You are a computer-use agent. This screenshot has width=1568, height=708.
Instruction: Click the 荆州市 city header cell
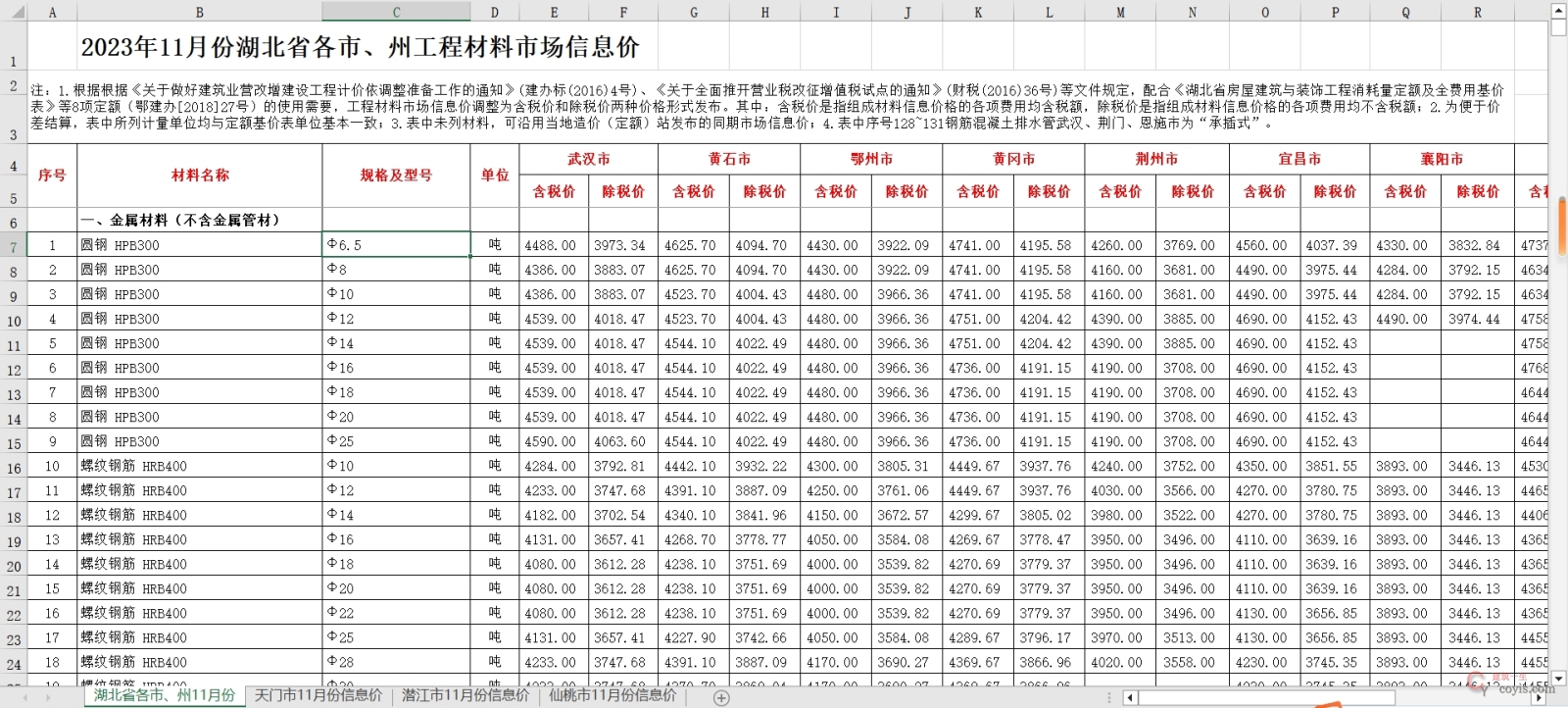(x=1156, y=159)
